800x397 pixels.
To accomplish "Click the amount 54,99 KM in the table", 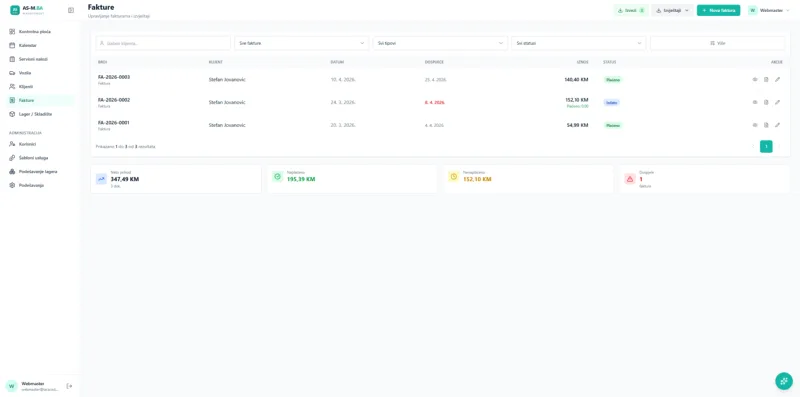I will [x=578, y=125].
